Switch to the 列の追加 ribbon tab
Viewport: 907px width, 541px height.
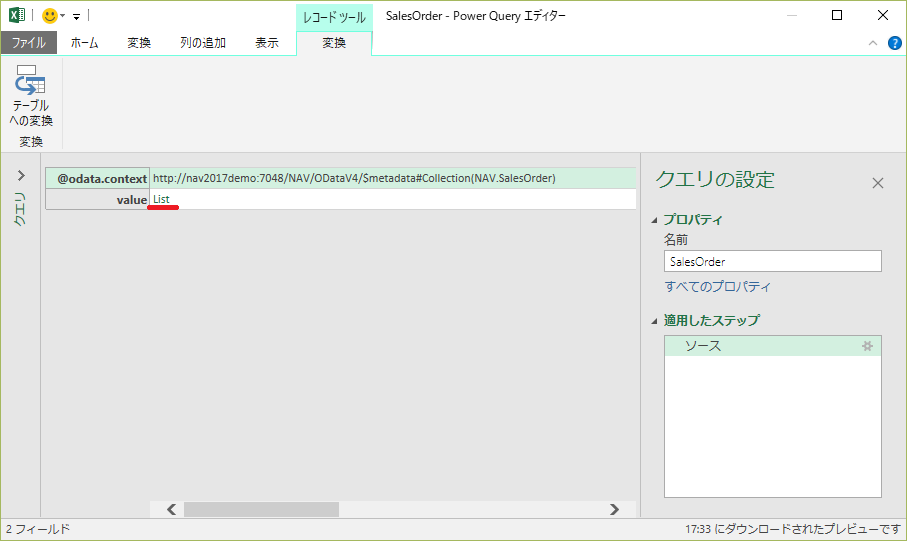coord(202,43)
